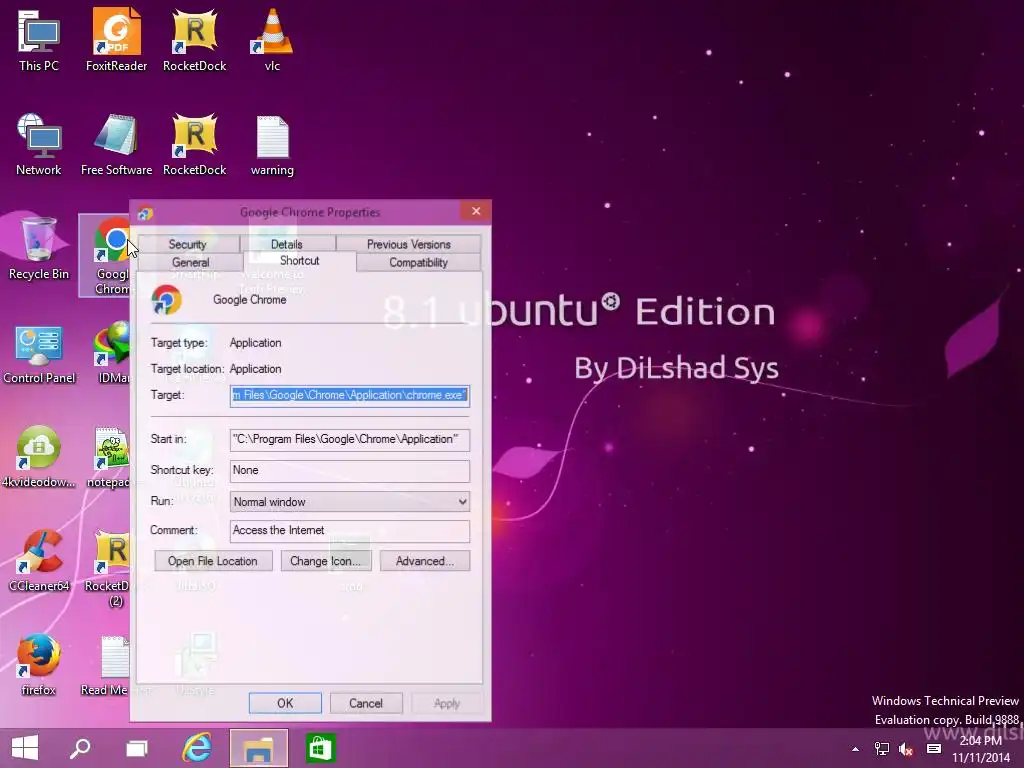
Task: Open the Run window mode dropdown
Action: point(349,502)
